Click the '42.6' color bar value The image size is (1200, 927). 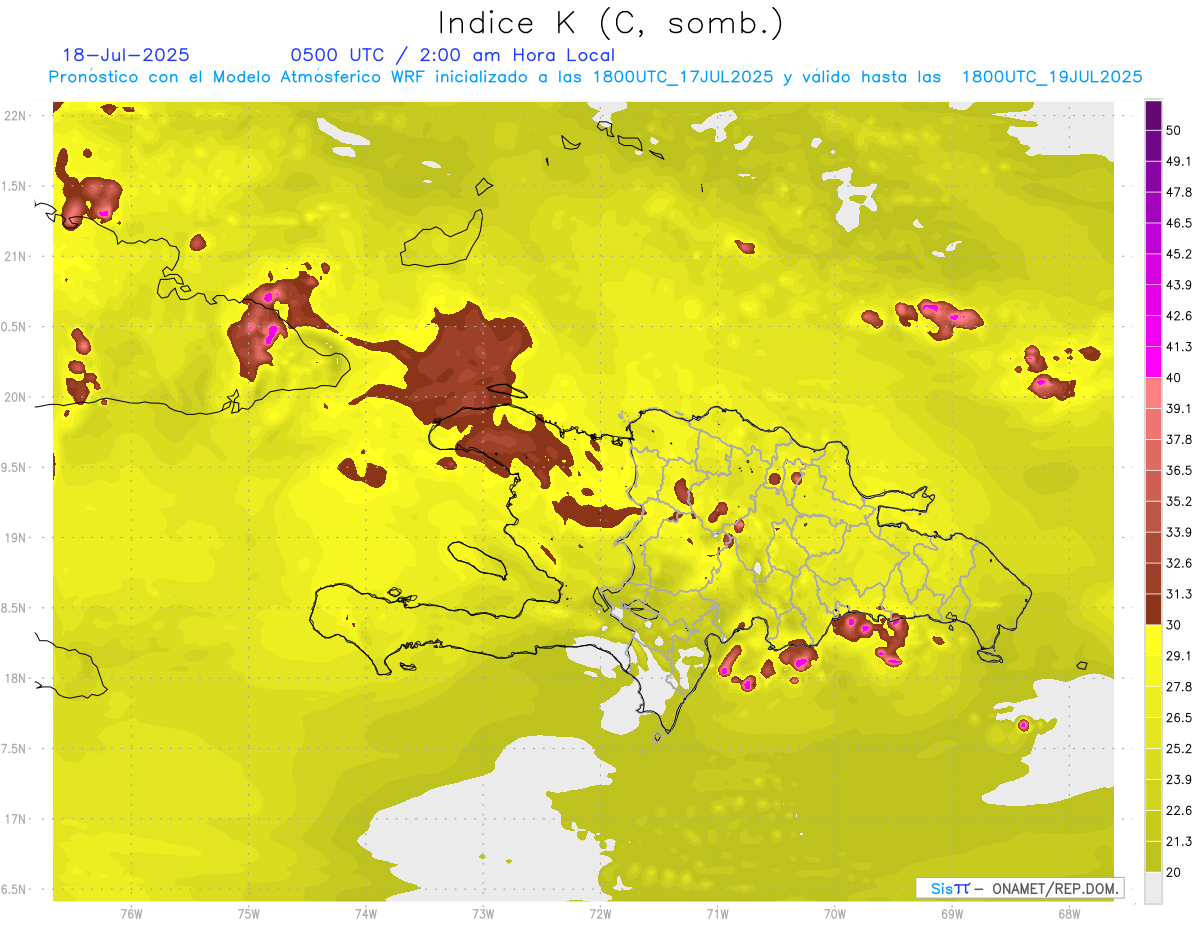(x=1178, y=316)
